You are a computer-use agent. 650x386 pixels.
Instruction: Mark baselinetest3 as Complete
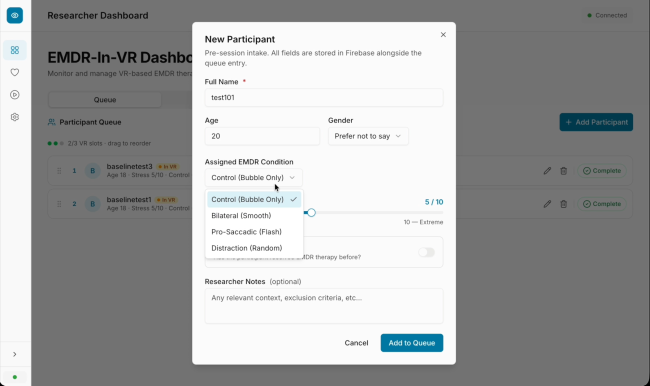click(601, 171)
